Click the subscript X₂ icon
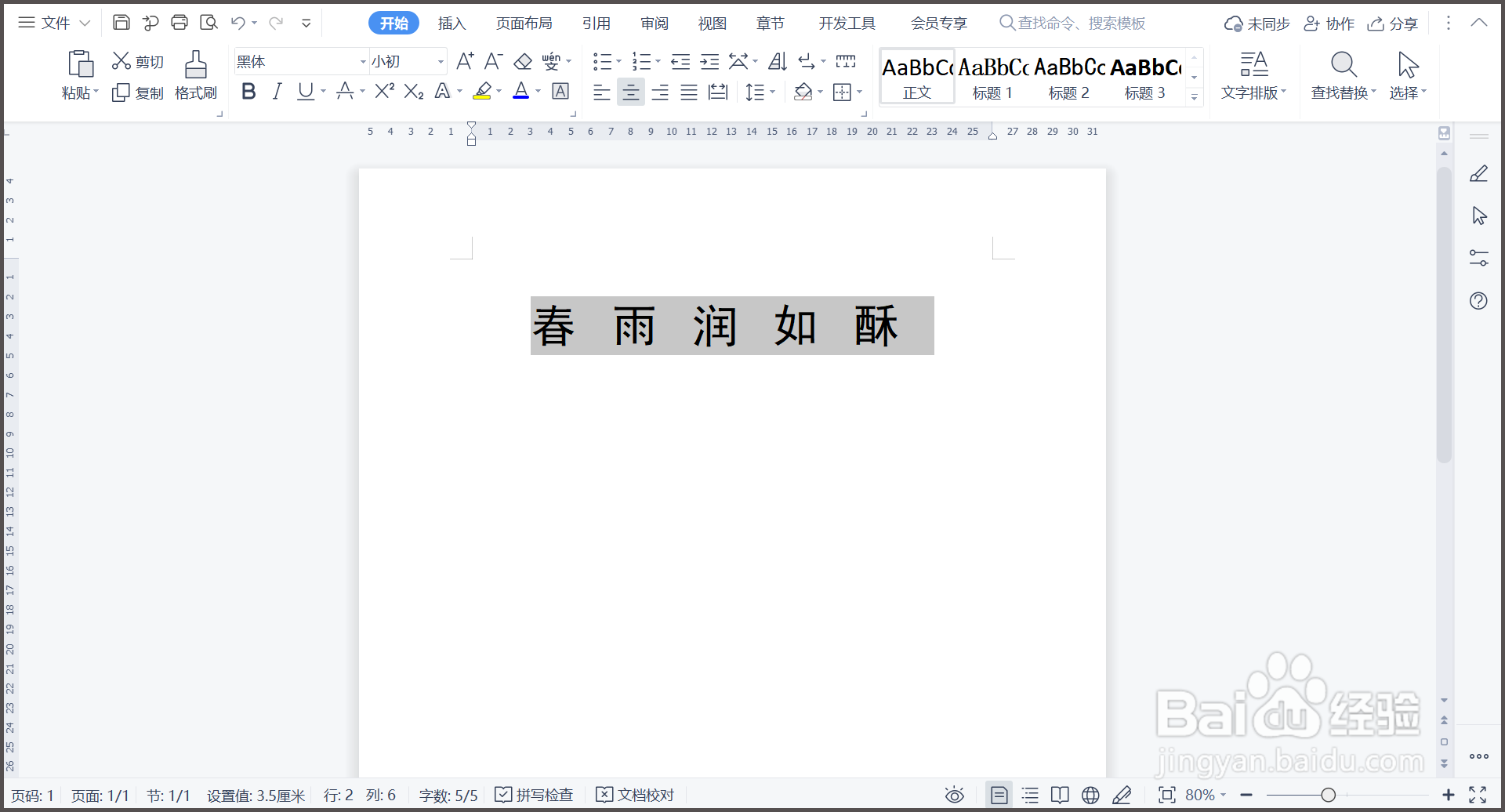The height and width of the screenshot is (812, 1505). click(x=413, y=92)
